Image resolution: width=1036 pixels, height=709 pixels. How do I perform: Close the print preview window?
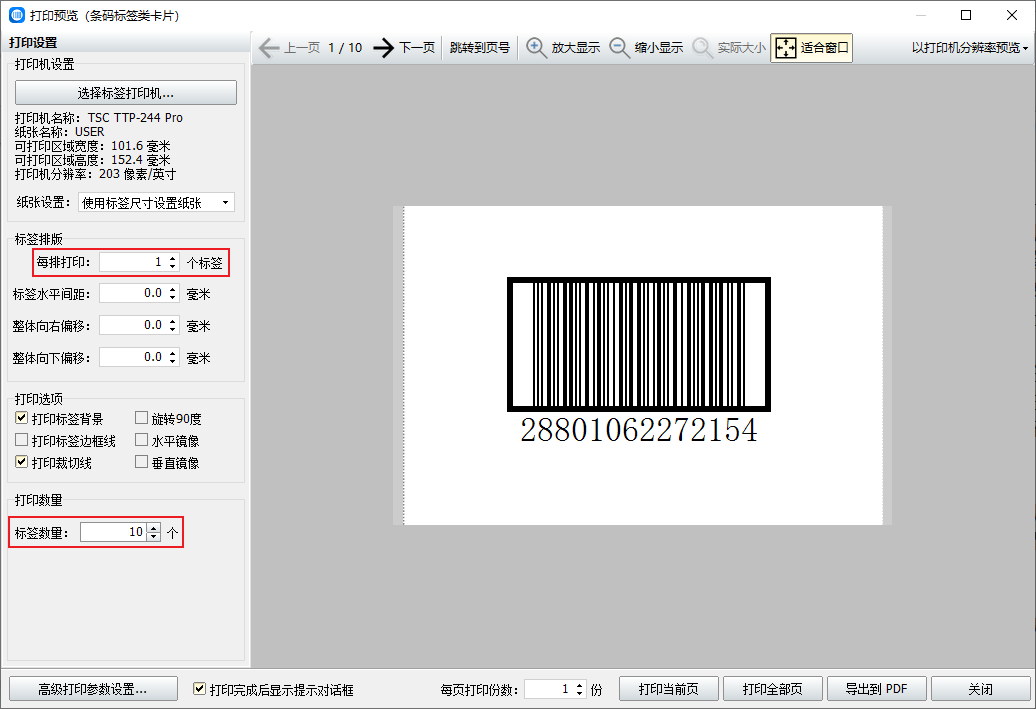[x=1012, y=15]
